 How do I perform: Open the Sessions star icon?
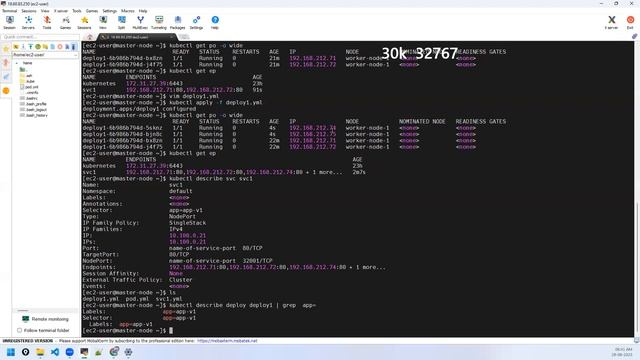tap(84, 22)
